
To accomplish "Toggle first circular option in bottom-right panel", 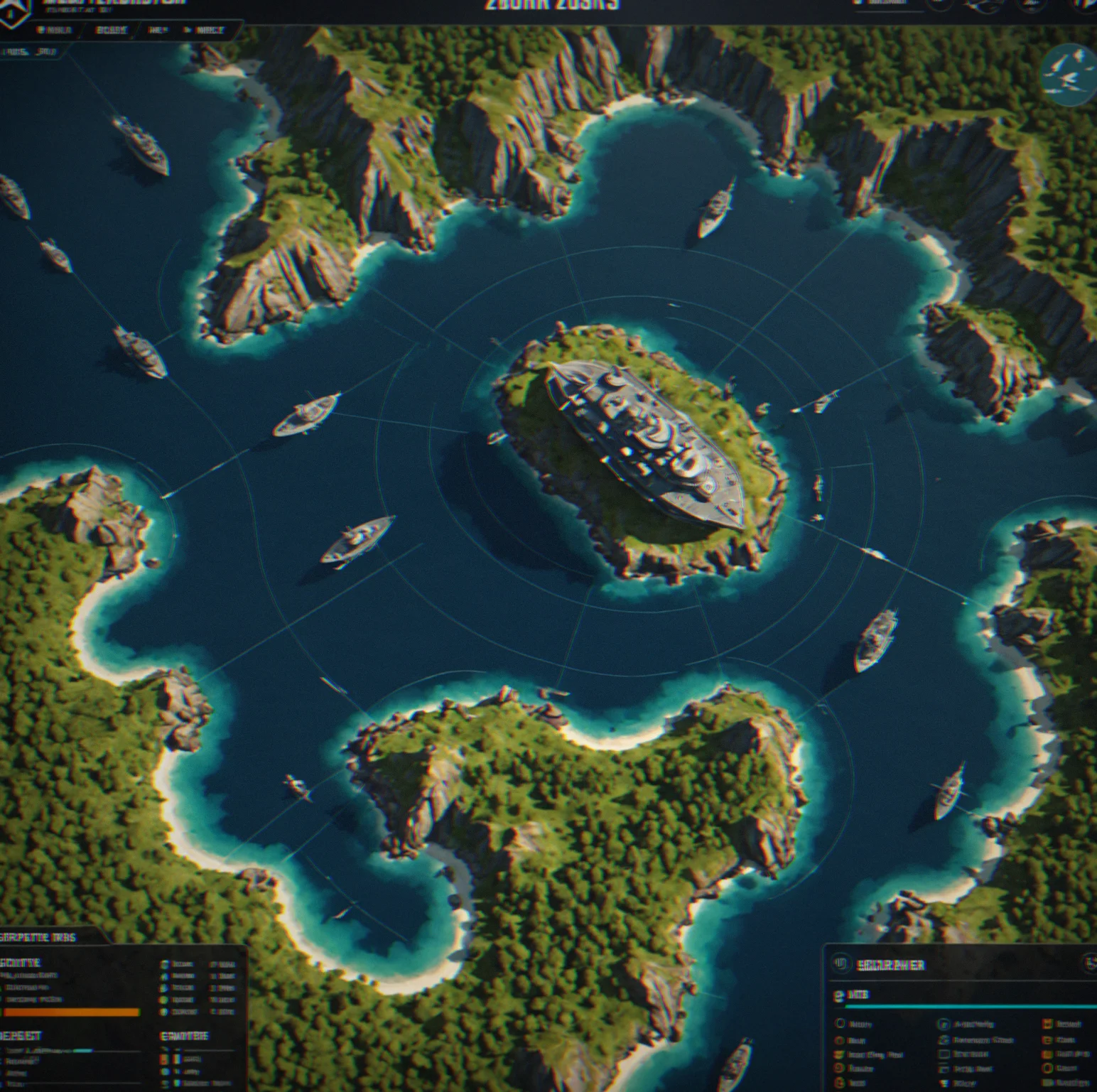I will [x=841, y=1024].
